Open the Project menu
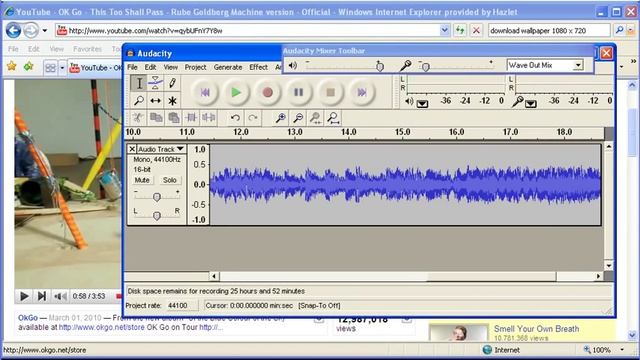Screen dimensions: 640x360 (x=195, y=67)
